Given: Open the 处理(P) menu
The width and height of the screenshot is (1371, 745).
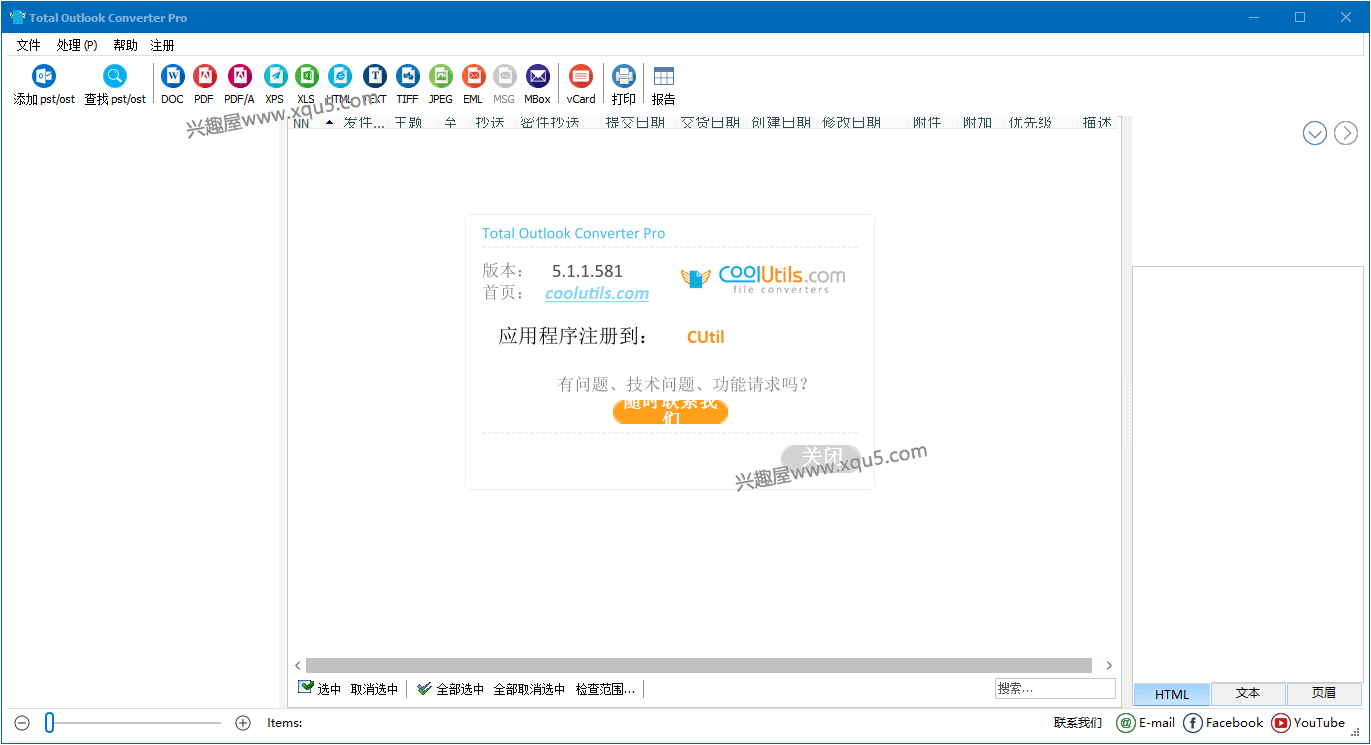Looking at the screenshot, I should click(x=77, y=45).
